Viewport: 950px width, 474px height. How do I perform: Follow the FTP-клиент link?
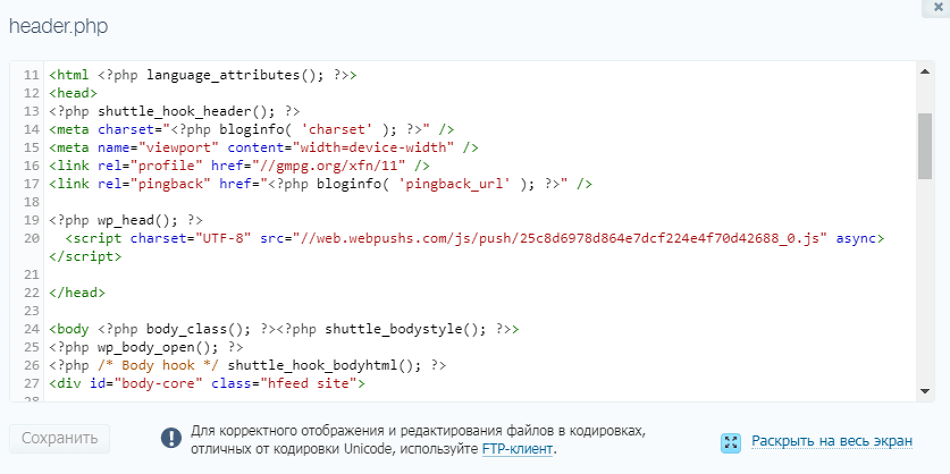coord(517,450)
